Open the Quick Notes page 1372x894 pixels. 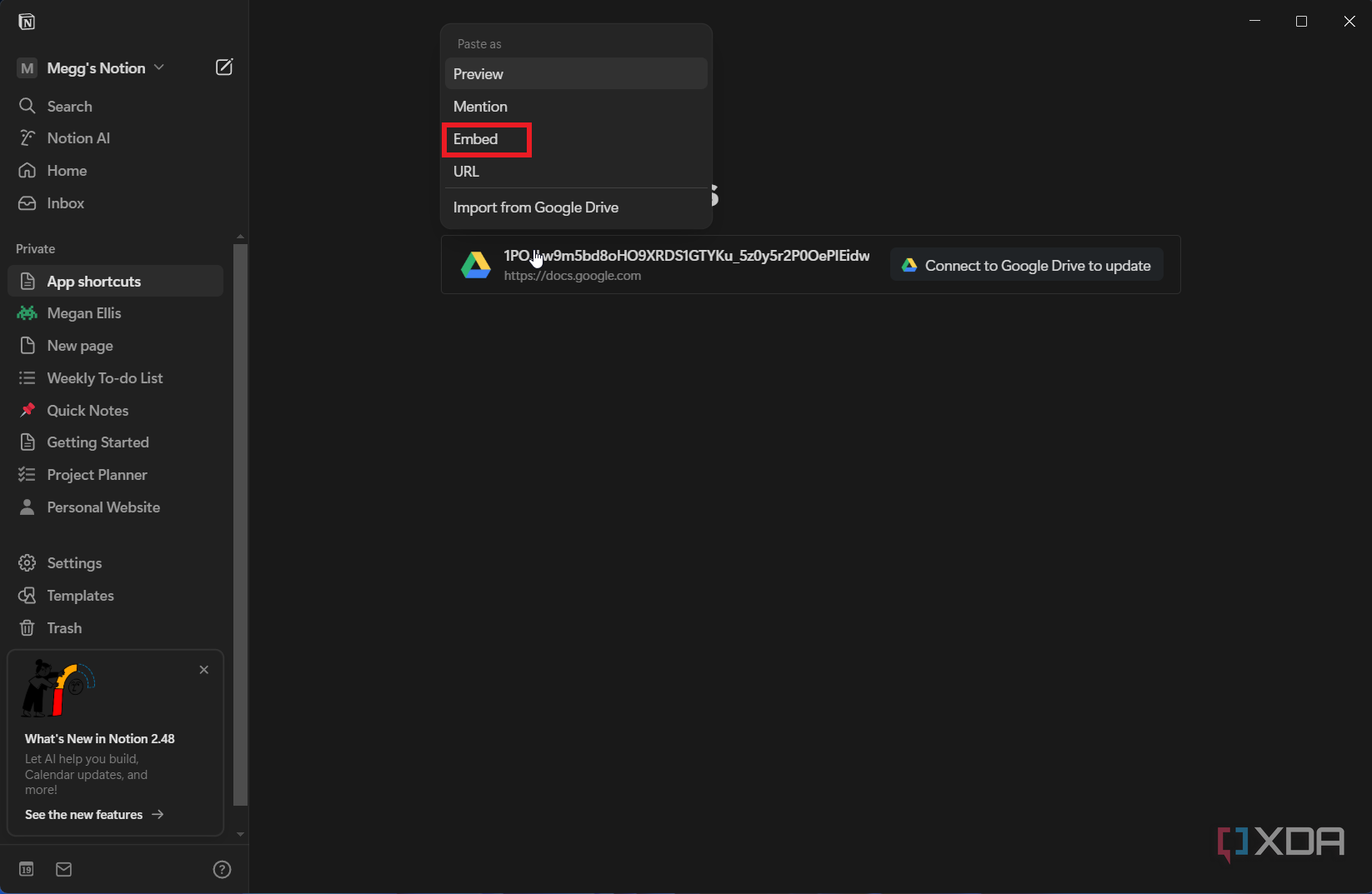pyautogui.click(x=116, y=411)
